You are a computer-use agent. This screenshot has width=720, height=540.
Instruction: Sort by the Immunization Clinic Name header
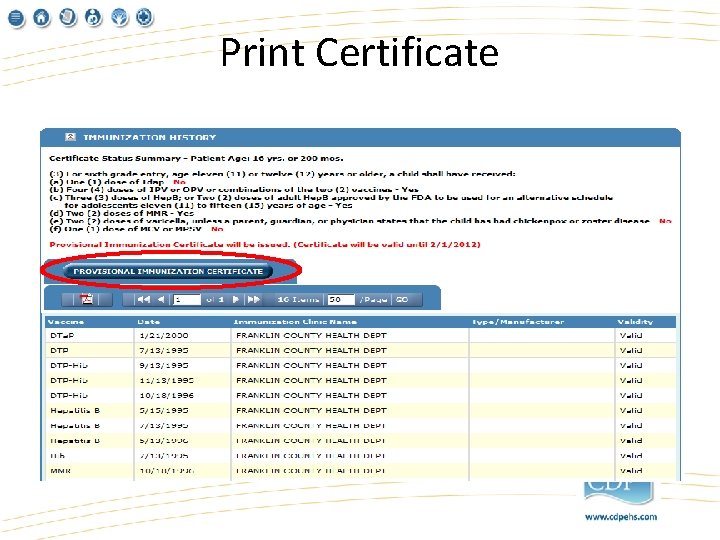point(295,322)
